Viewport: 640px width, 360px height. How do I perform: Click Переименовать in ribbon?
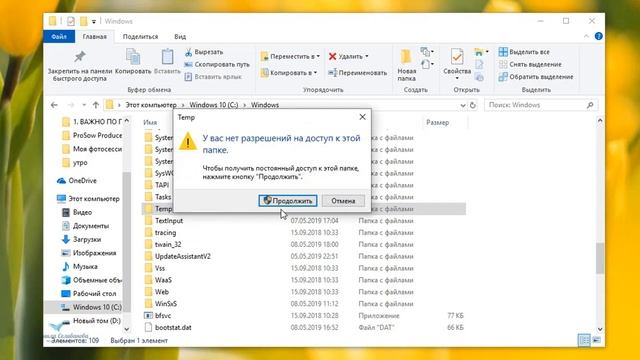358,73
